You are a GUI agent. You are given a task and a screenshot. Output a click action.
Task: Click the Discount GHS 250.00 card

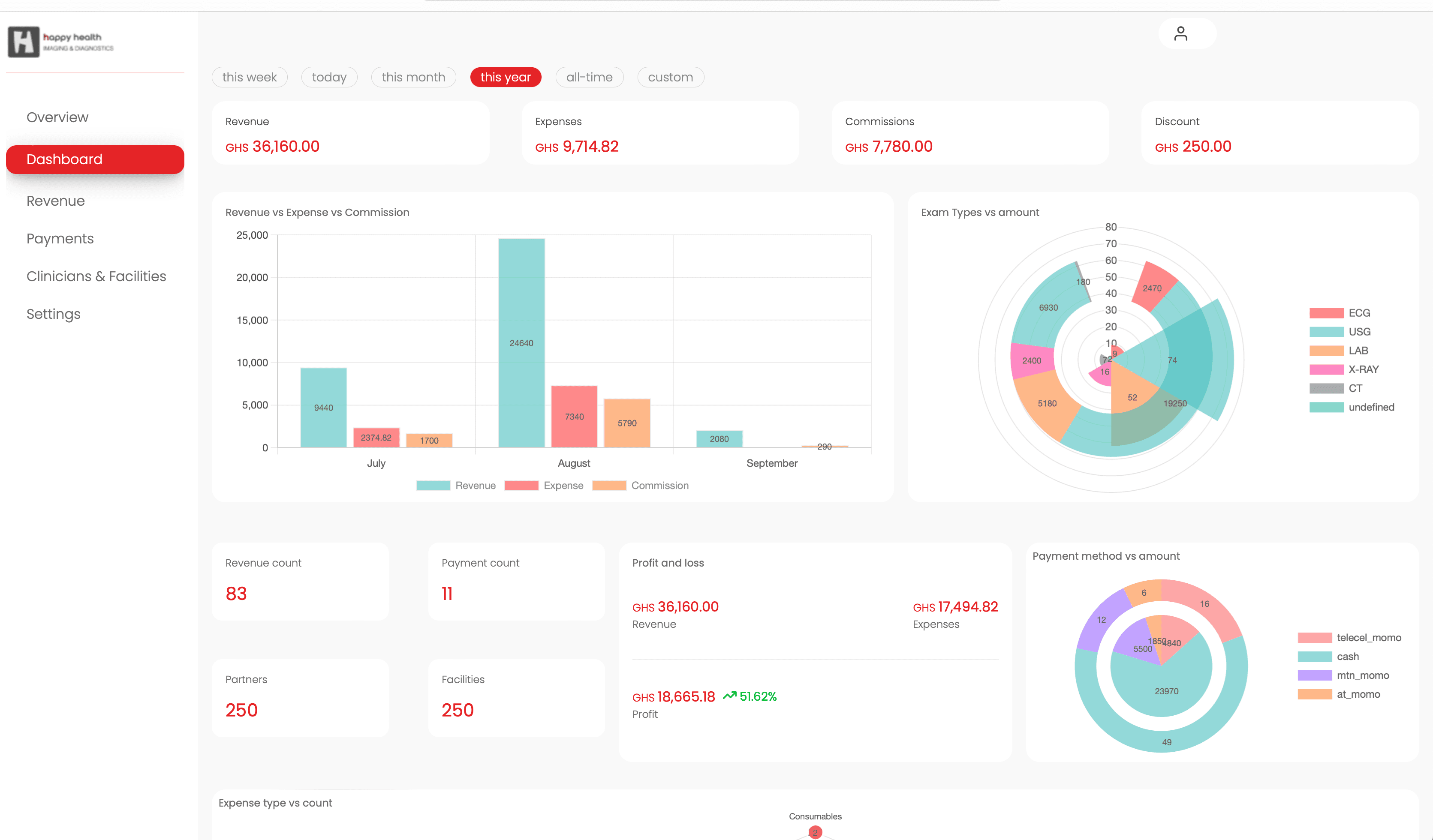point(1279,133)
